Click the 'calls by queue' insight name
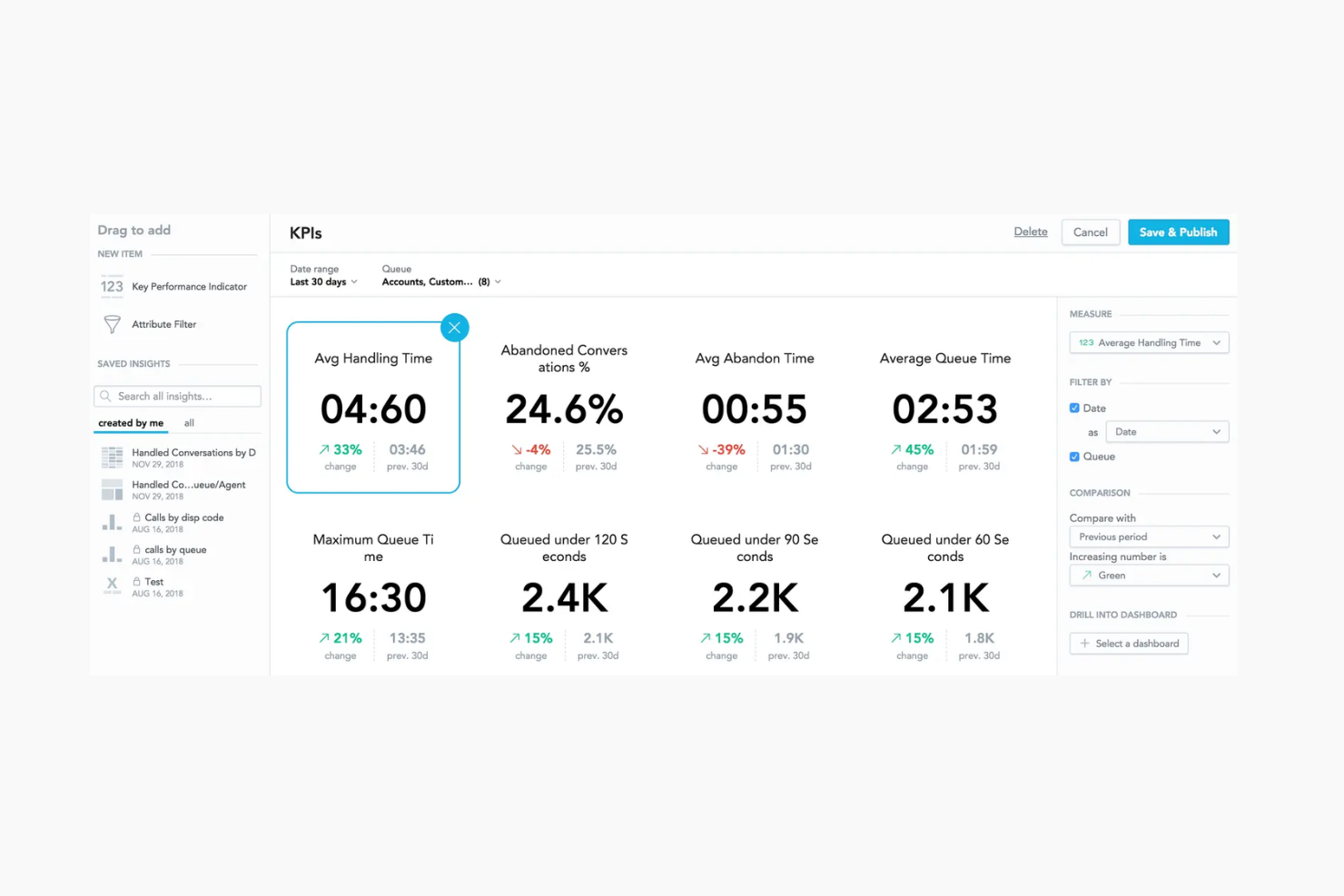This screenshot has width=1344, height=896. (x=175, y=550)
